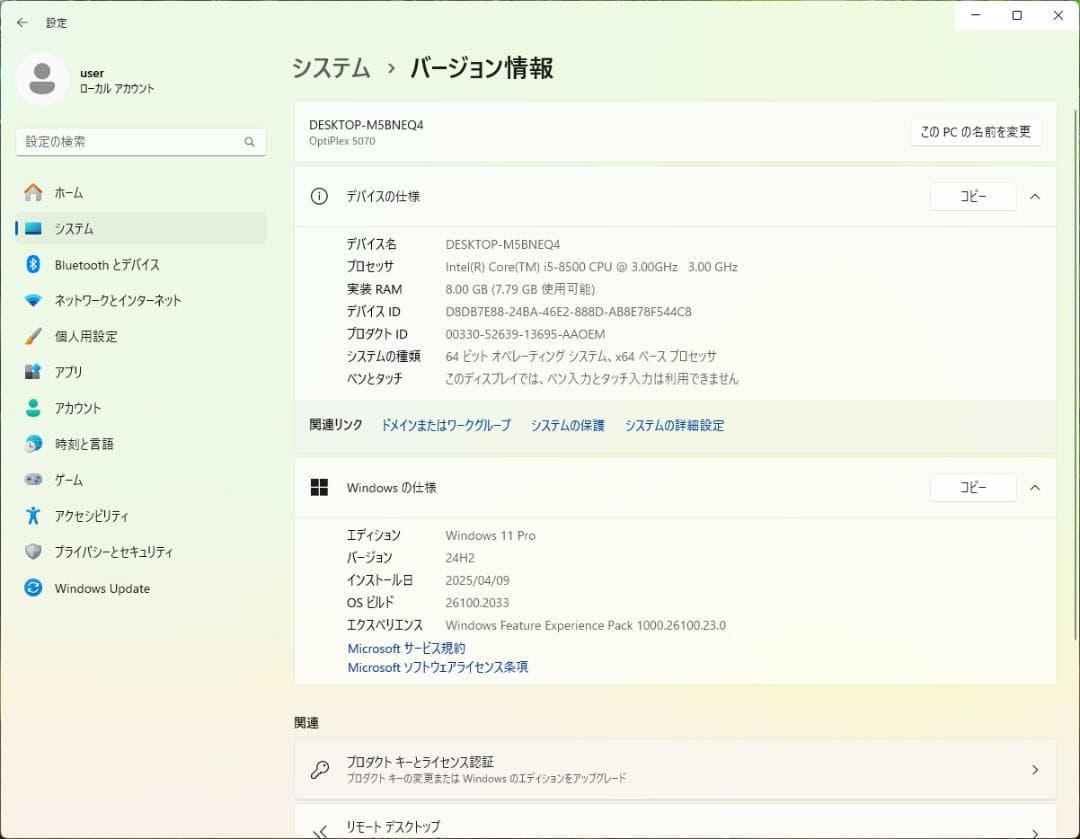This screenshot has height=839, width=1080.
Task: Select the device ID value D8DB7E88-24BA-46E2-888D-AB8E78F544C8
Action: click(568, 311)
